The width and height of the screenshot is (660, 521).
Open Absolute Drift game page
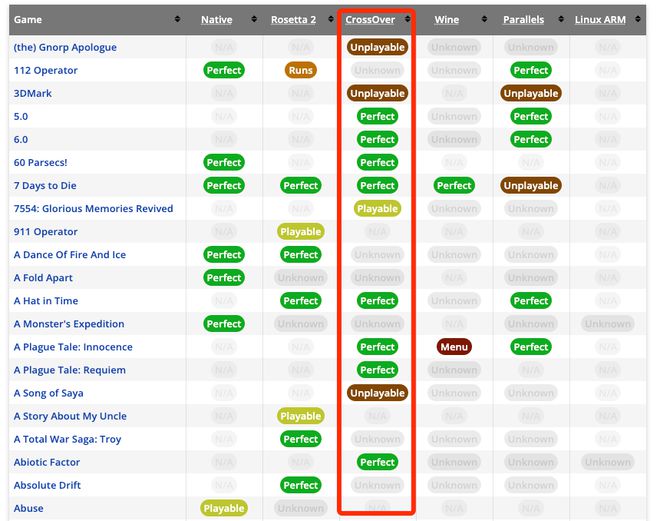[47, 485]
